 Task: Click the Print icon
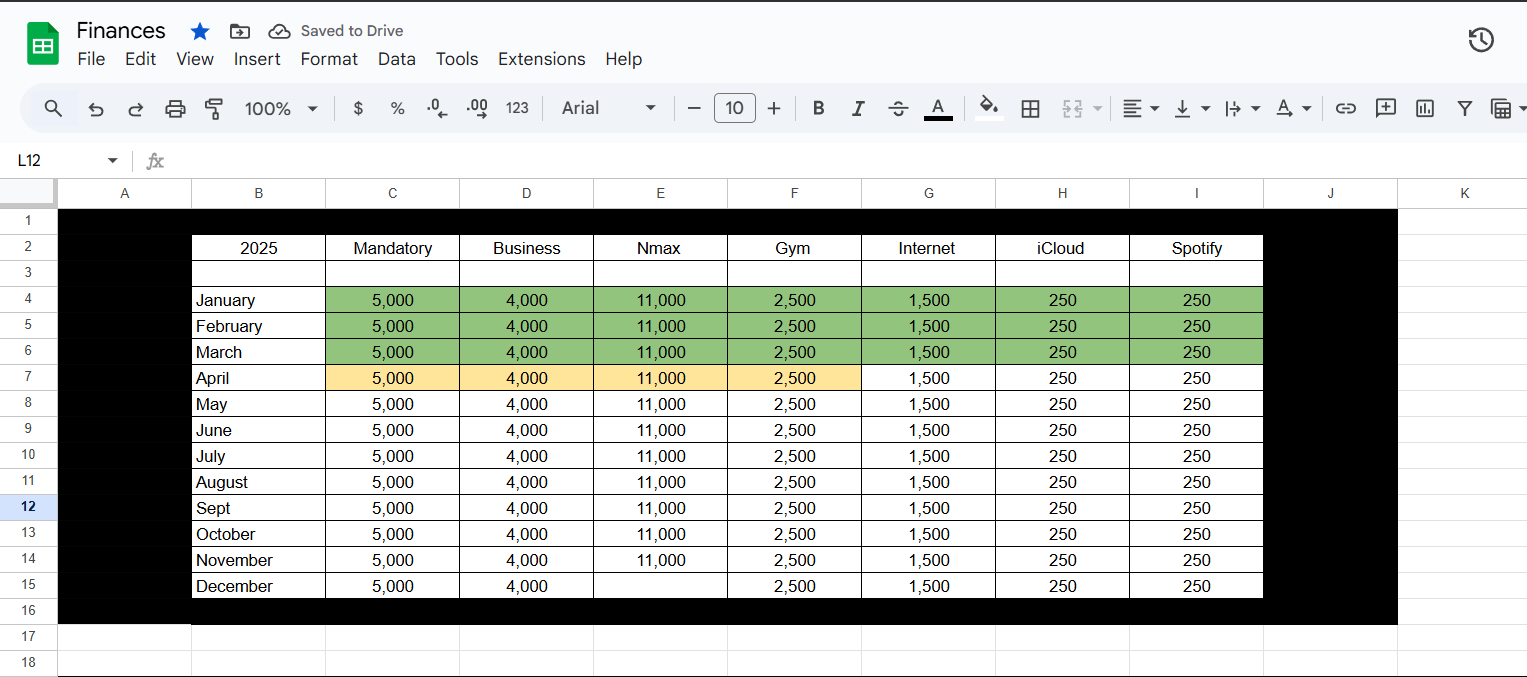[175, 108]
